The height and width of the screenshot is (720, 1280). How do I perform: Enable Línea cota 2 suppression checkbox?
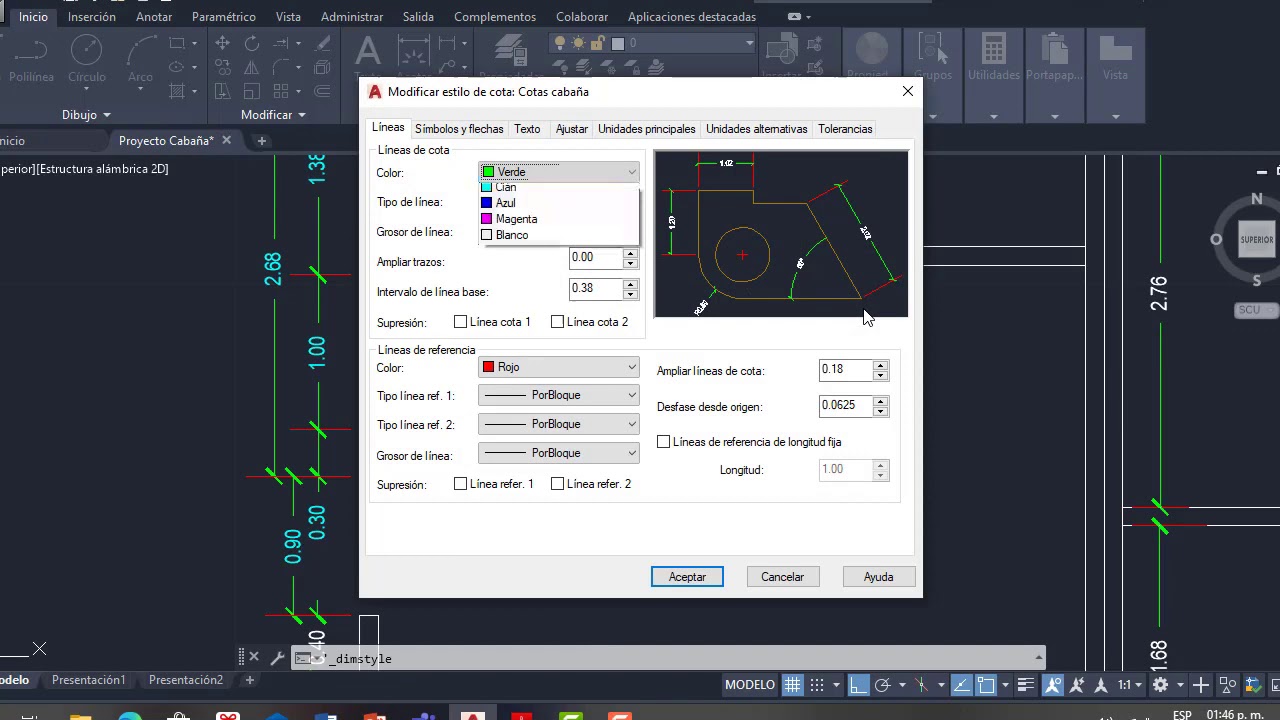pos(557,322)
